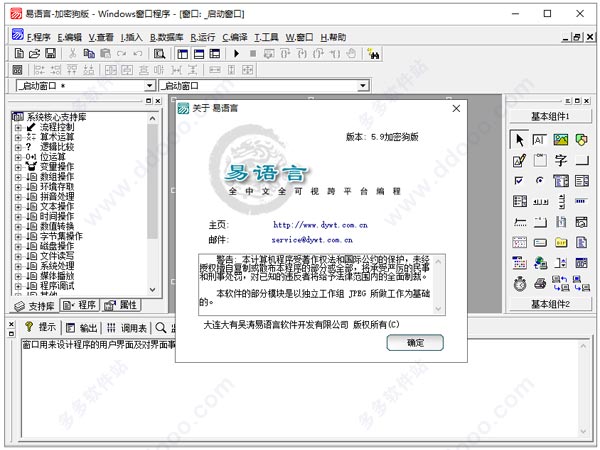The width and height of the screenshot is (600, 450).
Task: Click the print preview magnifier icon
Action: (159, 54)
